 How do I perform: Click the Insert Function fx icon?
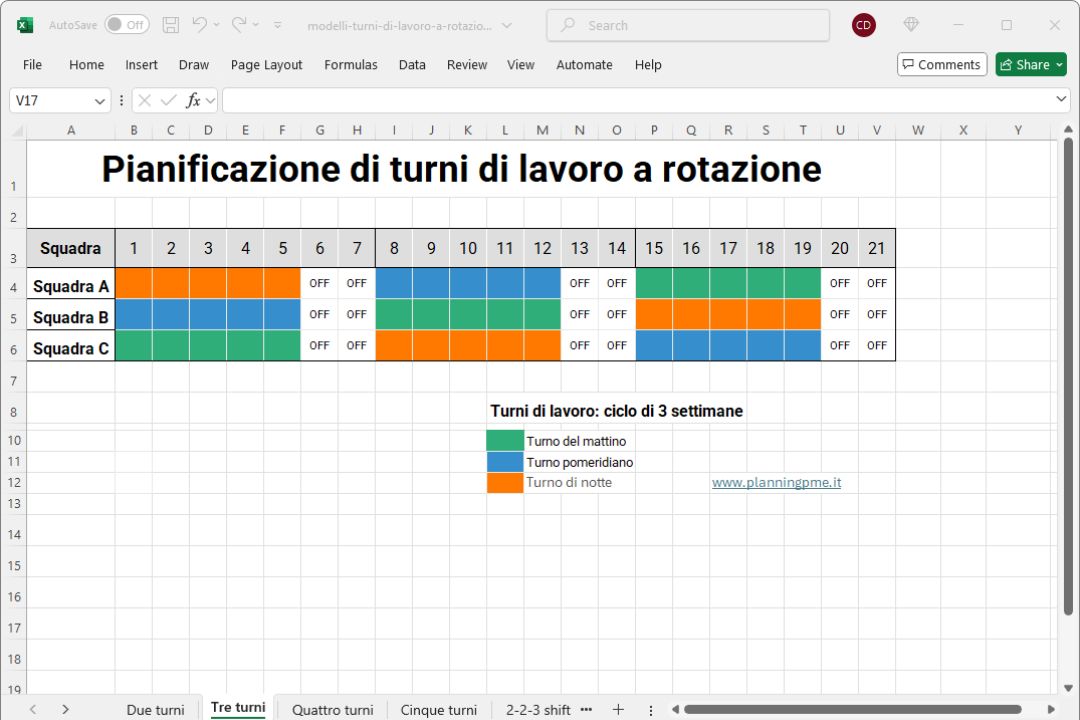[194, 100]
